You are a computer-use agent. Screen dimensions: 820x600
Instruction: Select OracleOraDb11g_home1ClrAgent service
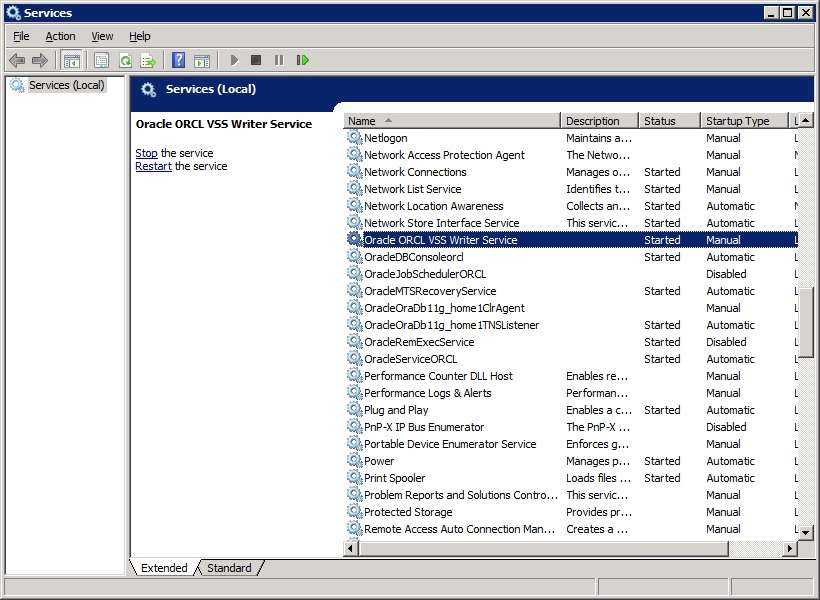click(x=571, y=308)
